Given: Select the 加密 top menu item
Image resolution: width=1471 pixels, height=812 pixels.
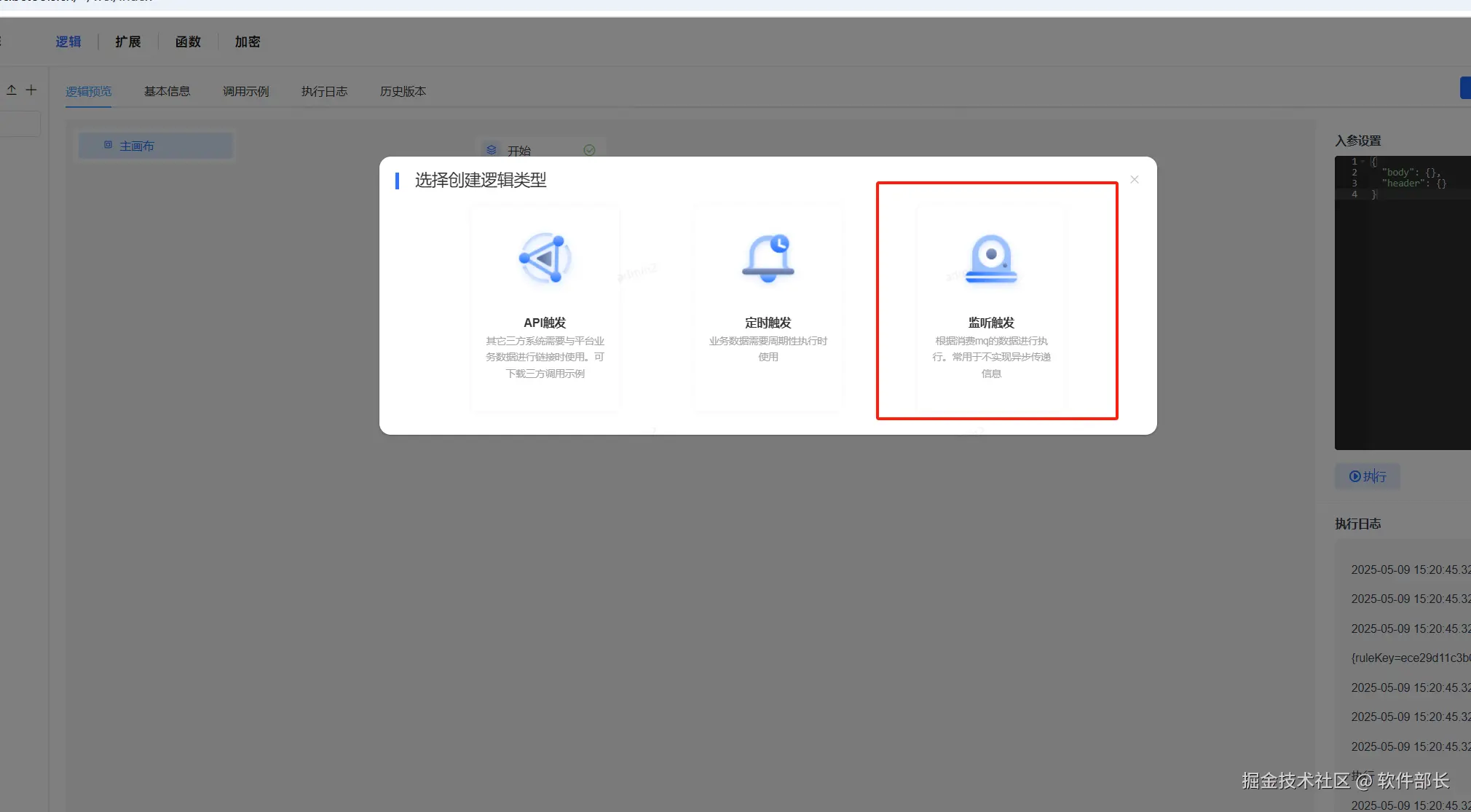Looking at the screenshot, I should click(248, 42).
